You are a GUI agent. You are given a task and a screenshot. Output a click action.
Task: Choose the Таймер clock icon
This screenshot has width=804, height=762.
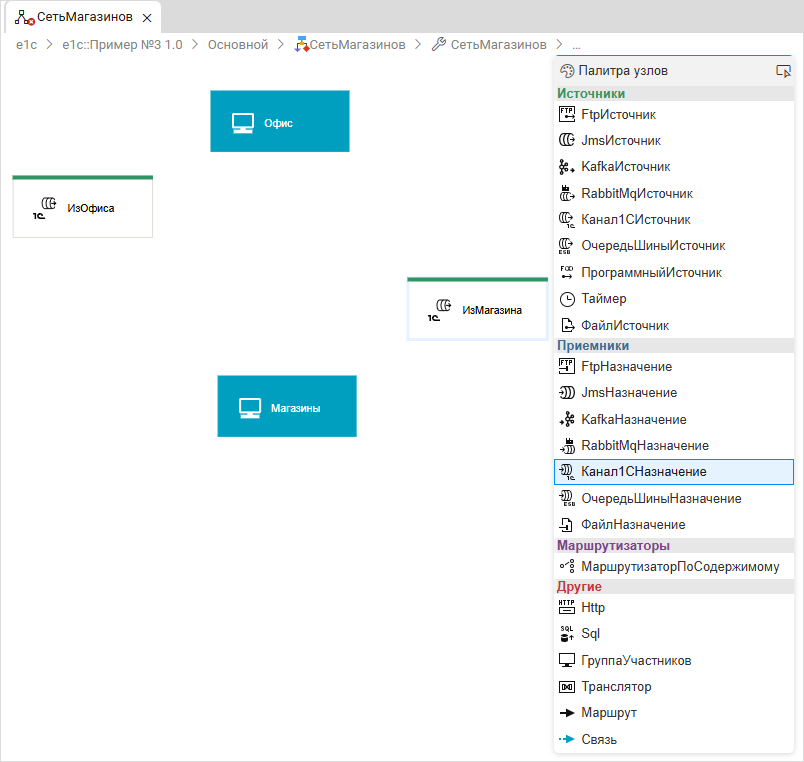click(x=567, y=299)
